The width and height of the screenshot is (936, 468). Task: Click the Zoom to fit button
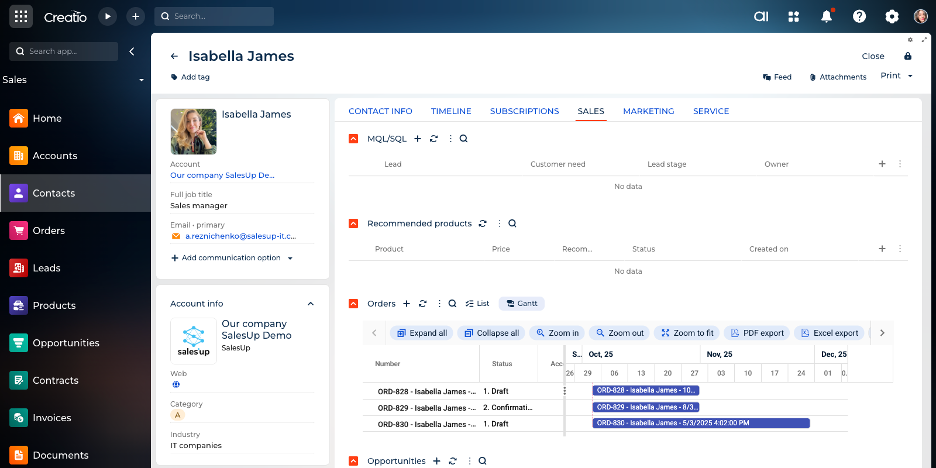pos(687,333)
